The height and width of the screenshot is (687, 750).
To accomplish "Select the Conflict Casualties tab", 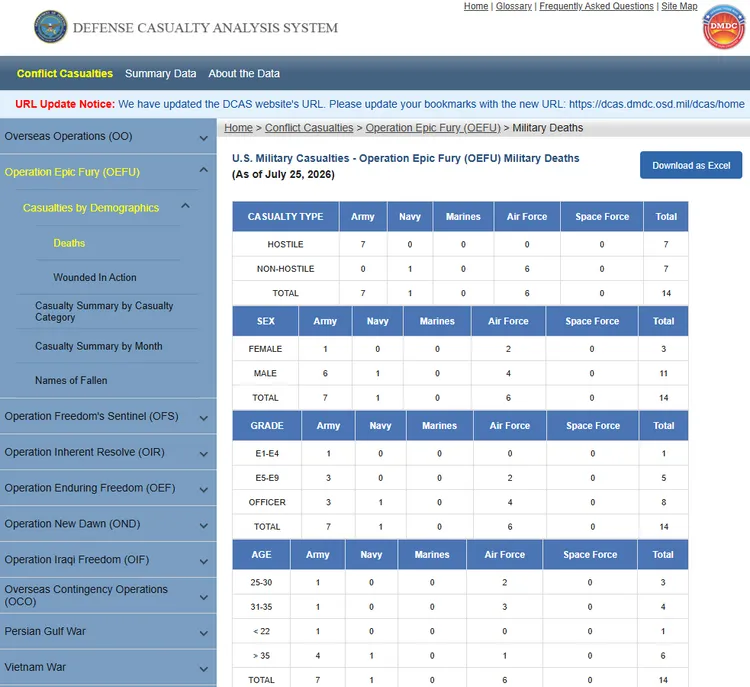I will coord(65,74).
